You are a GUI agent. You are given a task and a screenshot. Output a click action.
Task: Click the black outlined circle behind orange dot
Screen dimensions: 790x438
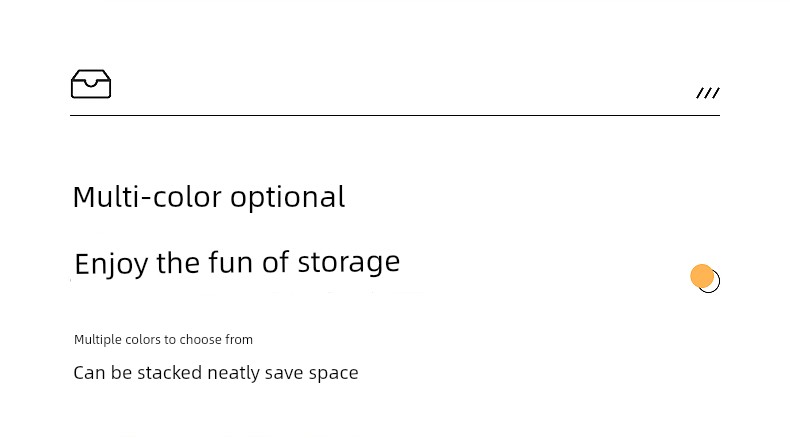tap(709, 281)
